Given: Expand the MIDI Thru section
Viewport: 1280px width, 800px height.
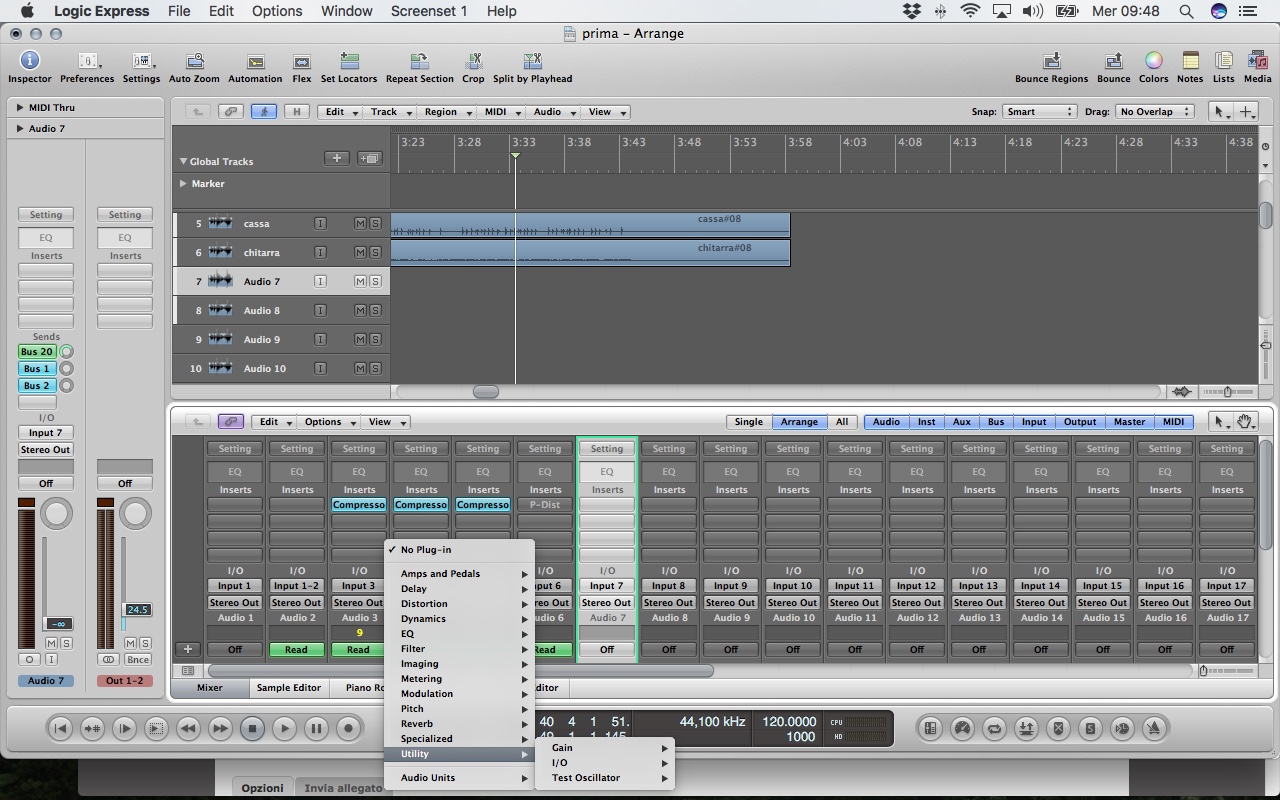Looking at the screenshot, I should [20, 107].
